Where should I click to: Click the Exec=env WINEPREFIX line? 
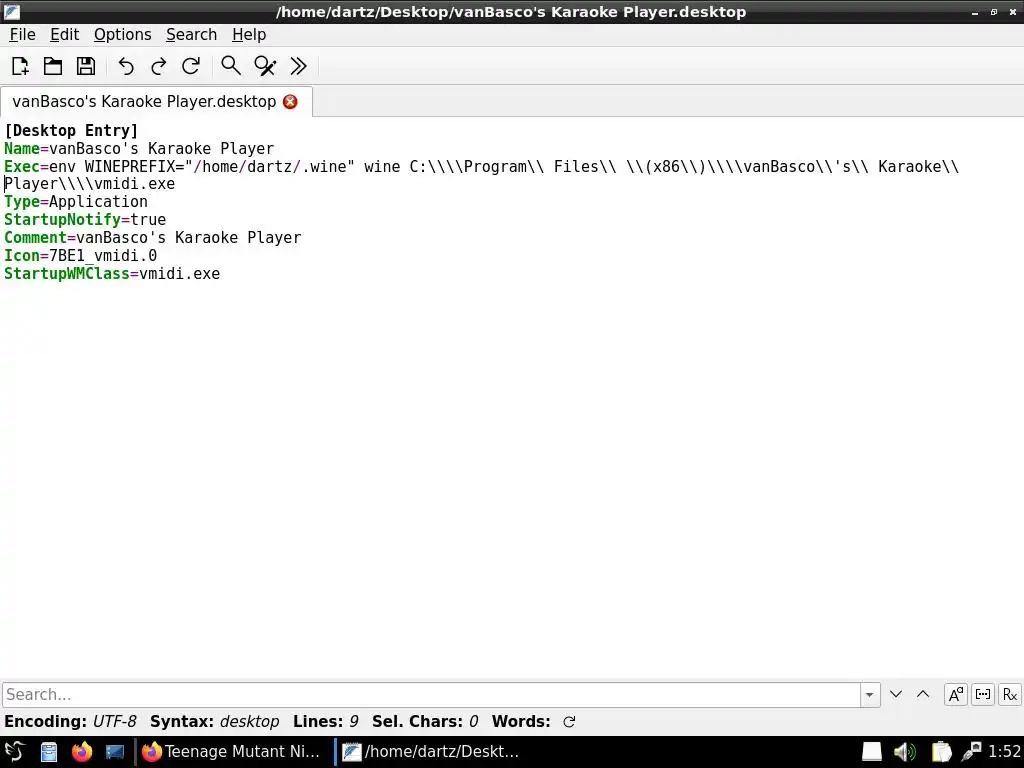(481, 167)
